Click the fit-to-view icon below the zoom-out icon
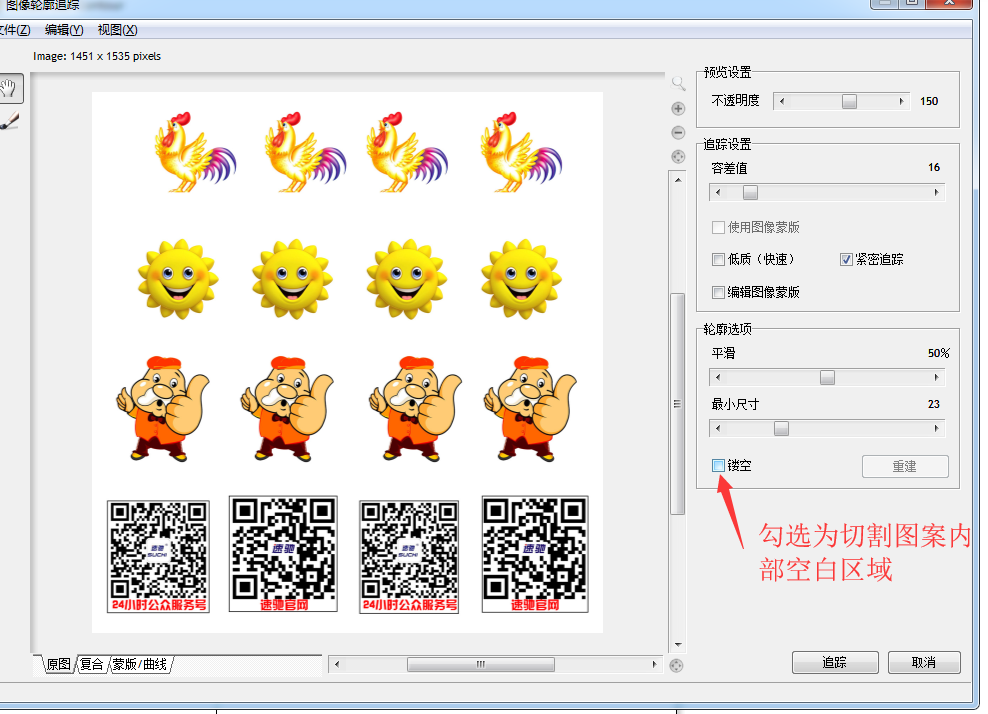 click(678, 156)
